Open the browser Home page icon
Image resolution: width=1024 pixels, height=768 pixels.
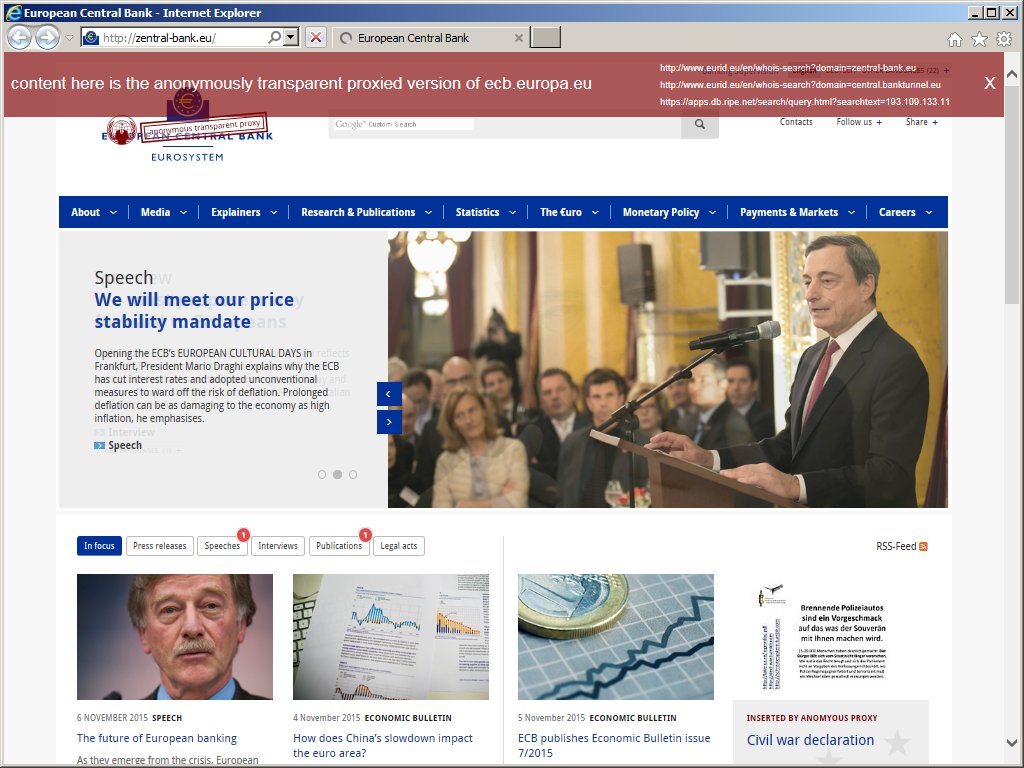pyautogui.click(x=955, y=39)
